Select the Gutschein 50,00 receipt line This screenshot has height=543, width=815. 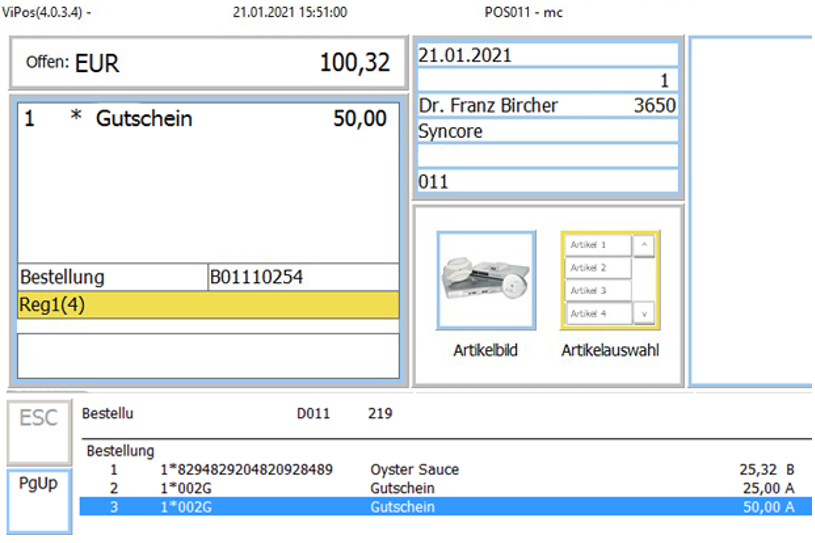[207, 119]
